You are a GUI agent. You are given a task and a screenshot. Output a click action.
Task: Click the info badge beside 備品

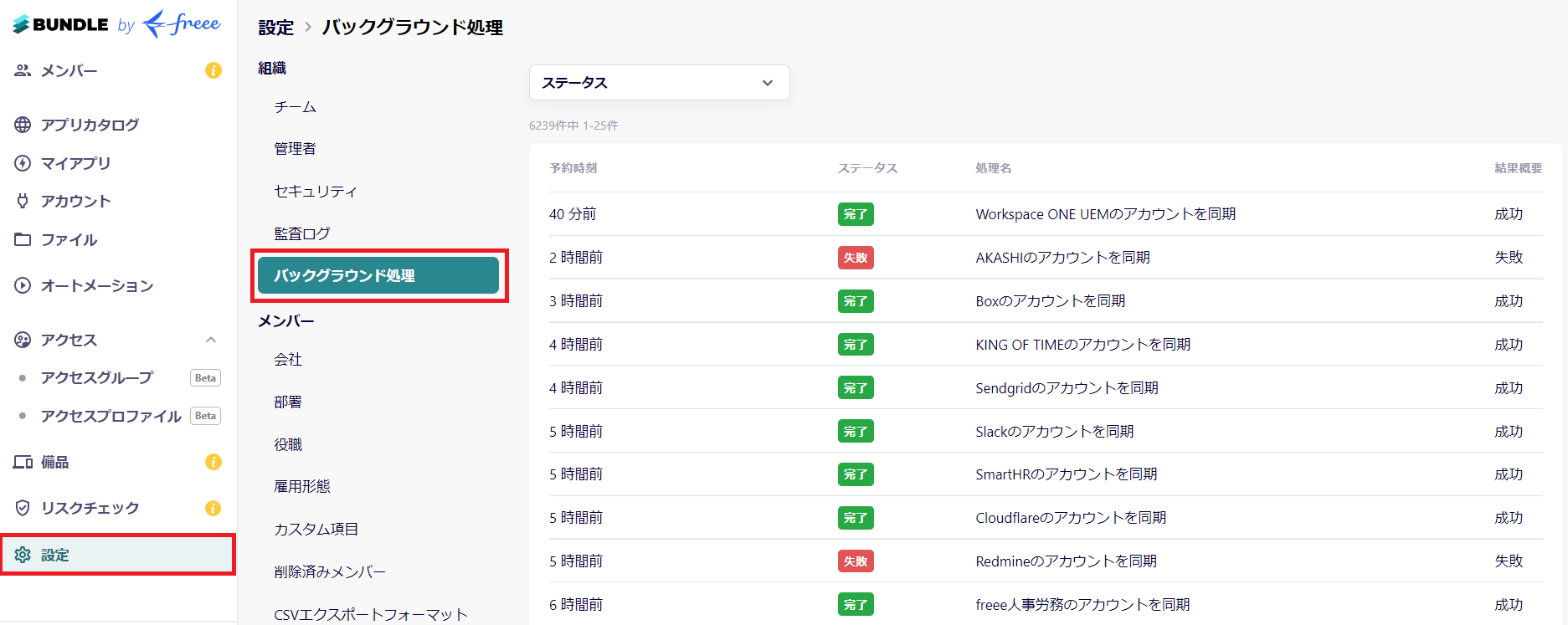pyautogui.click(x=213, y=462)
